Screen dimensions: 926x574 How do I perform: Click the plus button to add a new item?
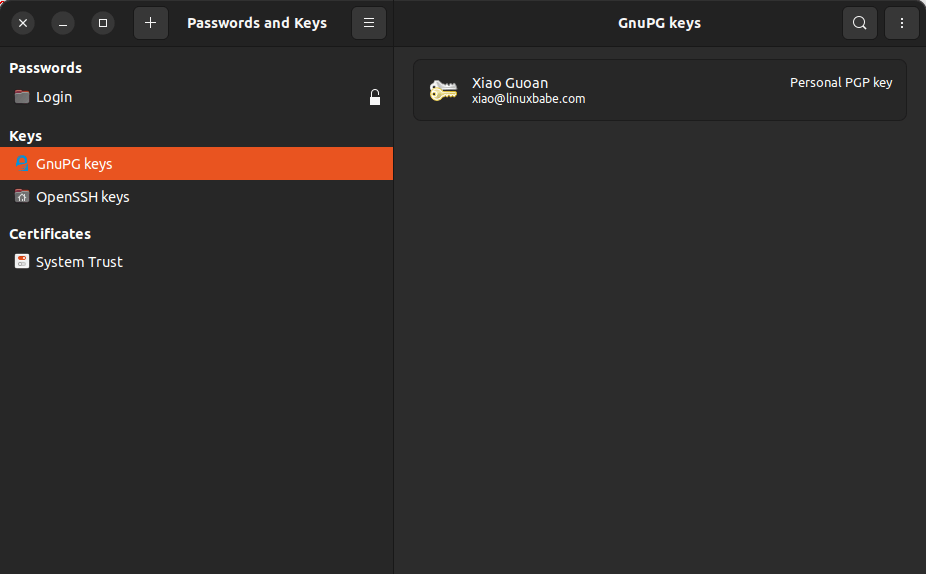pos(150,23)
